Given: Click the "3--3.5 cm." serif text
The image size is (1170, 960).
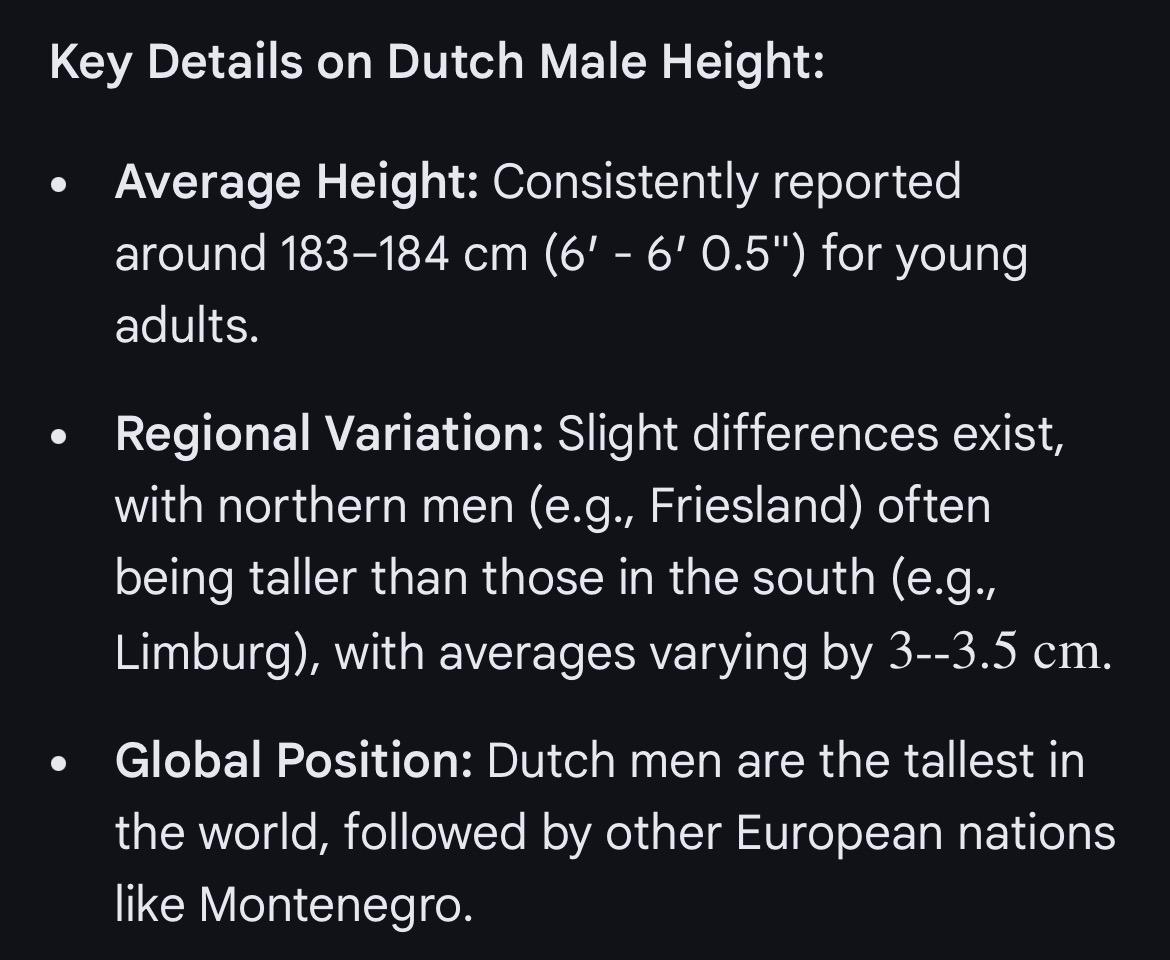Looking at the screenshot, I should [x=999, y=654].
